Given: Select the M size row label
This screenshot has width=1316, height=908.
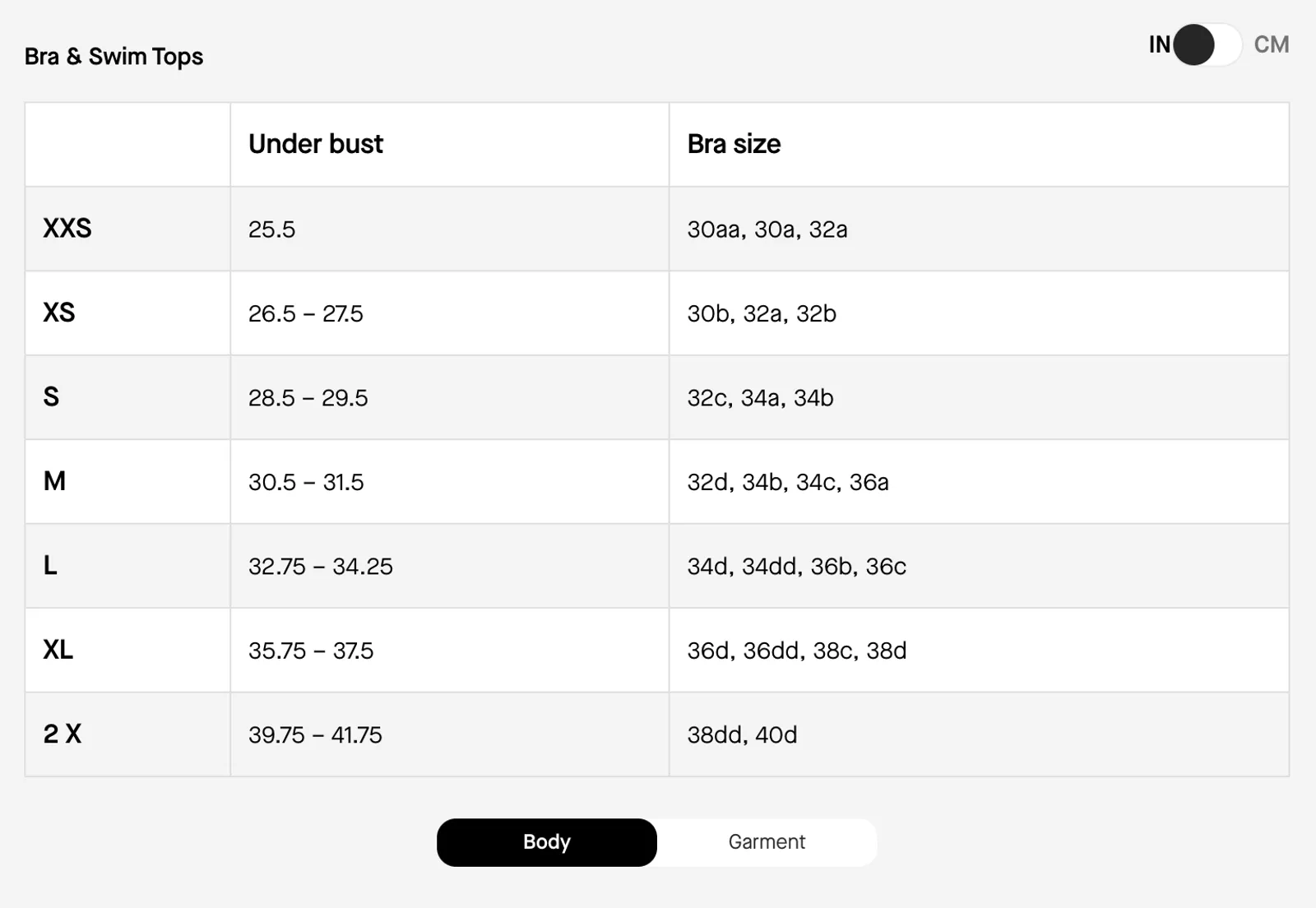Looking at the screenshot, I should point(54,481).
